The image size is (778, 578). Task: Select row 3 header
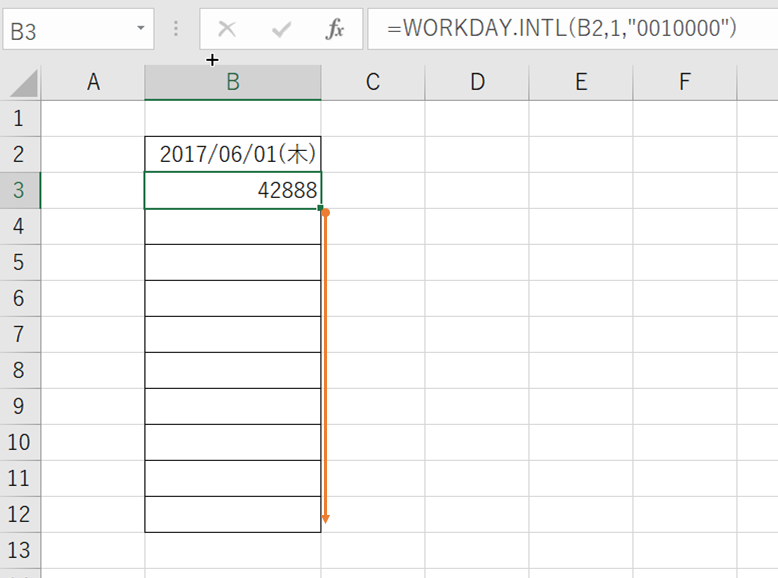20,191
